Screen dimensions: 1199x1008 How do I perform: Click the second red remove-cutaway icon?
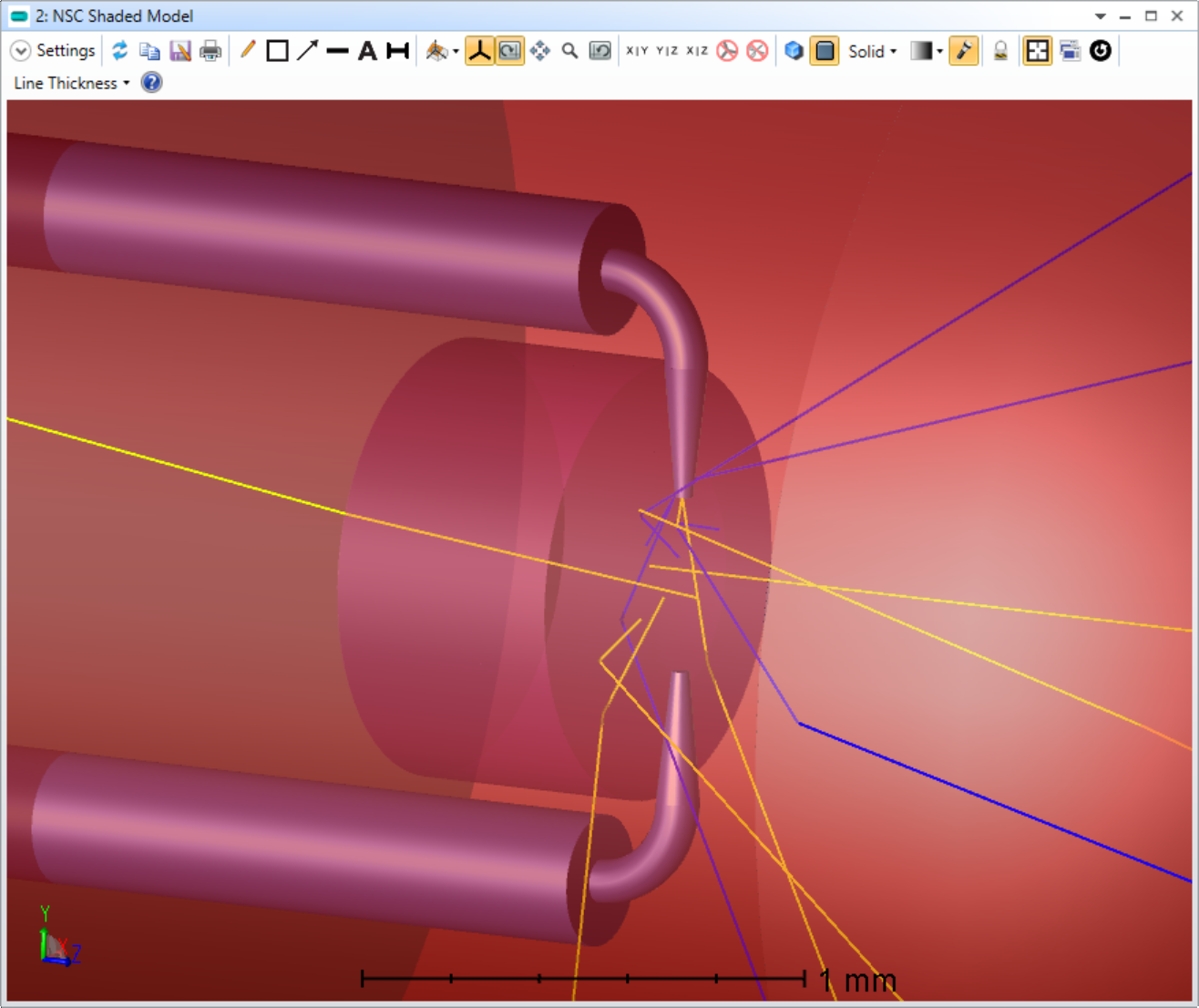pyautogui.click(x=757, y=51)
